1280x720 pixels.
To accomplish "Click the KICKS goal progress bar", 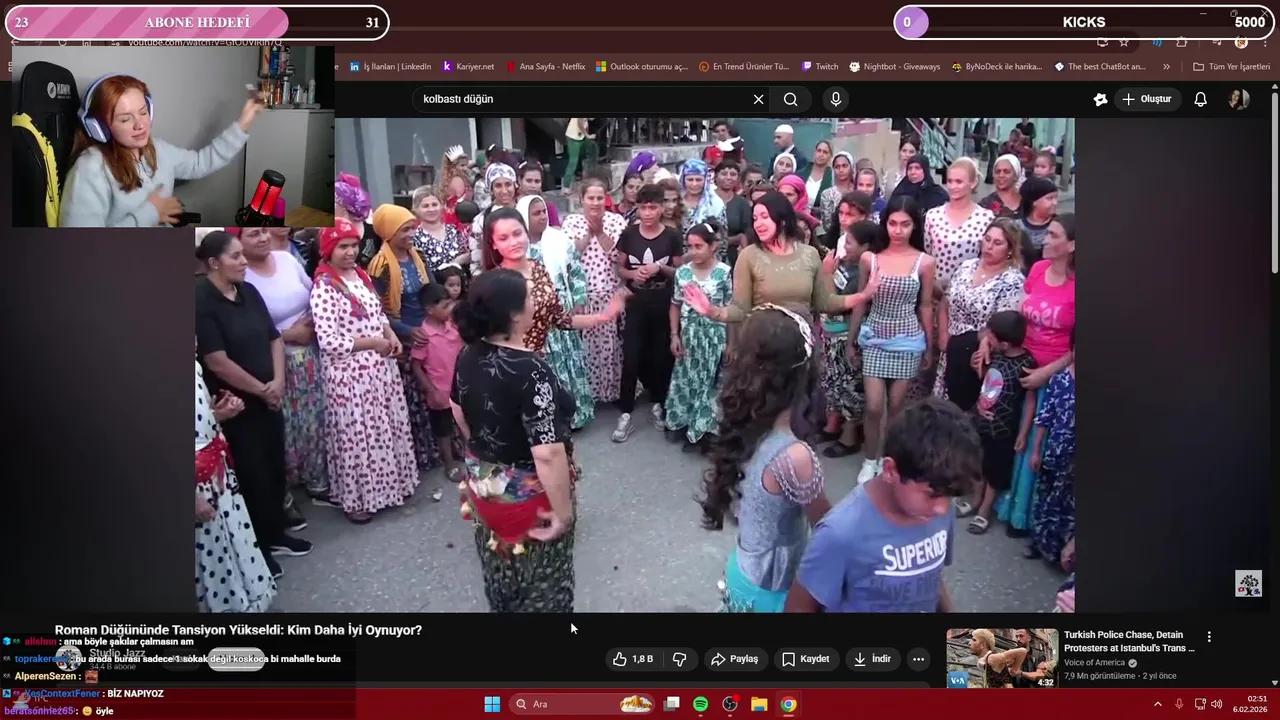I will click(1084, 22).
